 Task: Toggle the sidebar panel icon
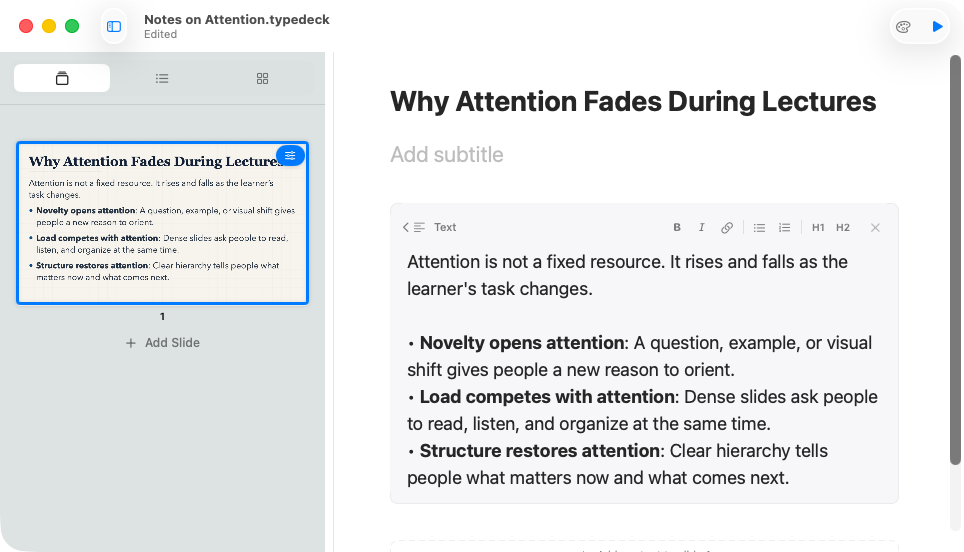[x=114, y=26]
